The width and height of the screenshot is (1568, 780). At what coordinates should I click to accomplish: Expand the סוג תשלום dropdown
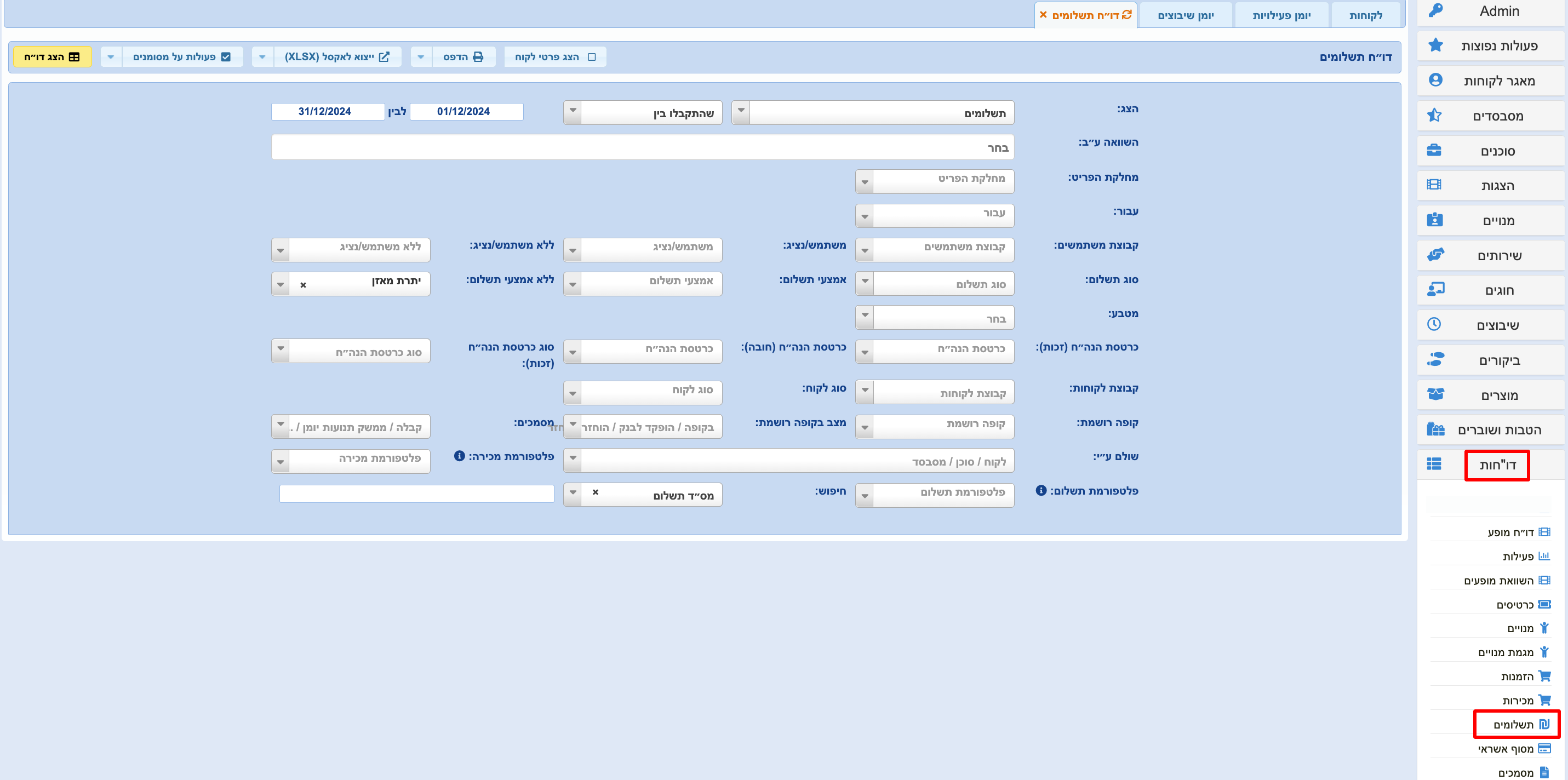click(865, 283)
